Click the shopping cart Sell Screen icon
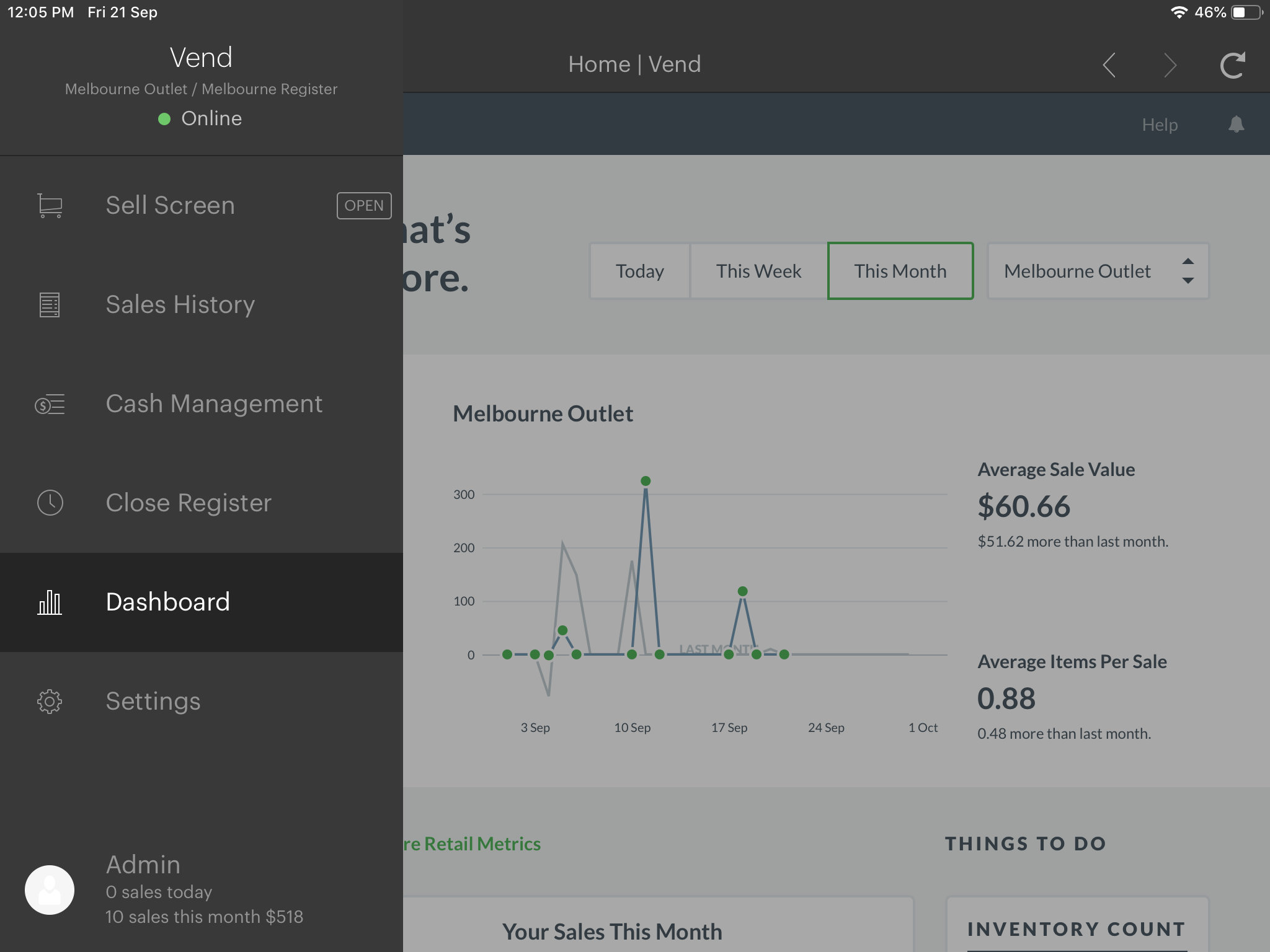This screenshot has height=952, width=1270. (50, 206)
